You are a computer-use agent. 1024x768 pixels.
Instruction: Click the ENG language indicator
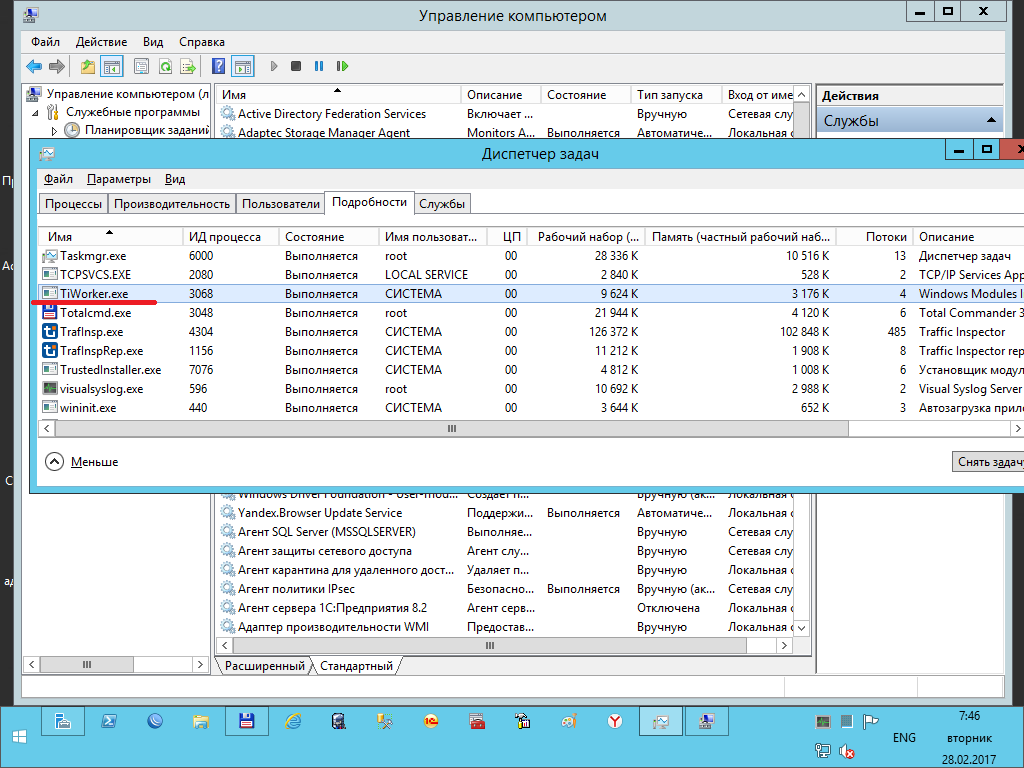click(x=904, y=737)
